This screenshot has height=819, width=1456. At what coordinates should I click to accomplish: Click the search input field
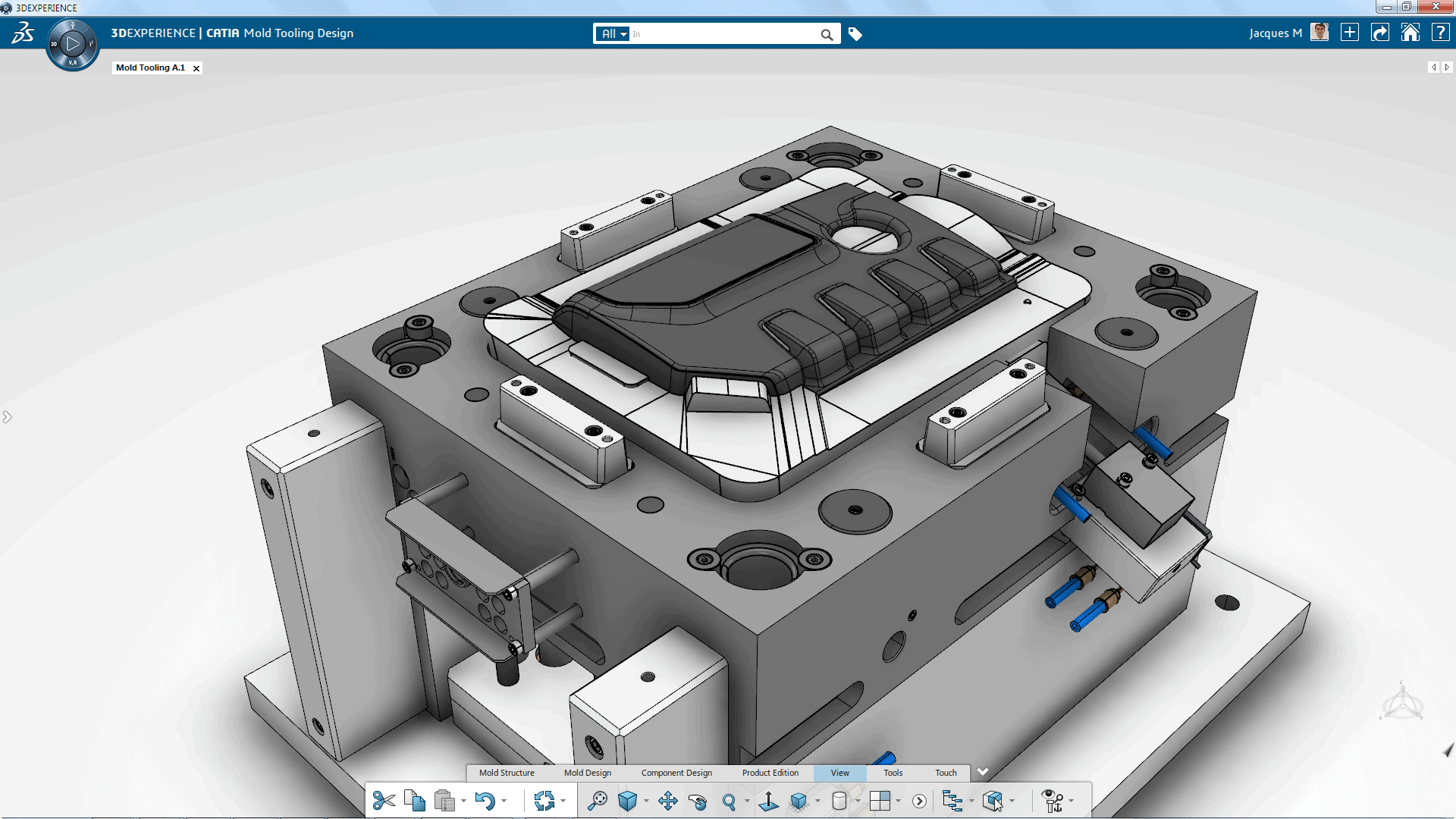728,33
